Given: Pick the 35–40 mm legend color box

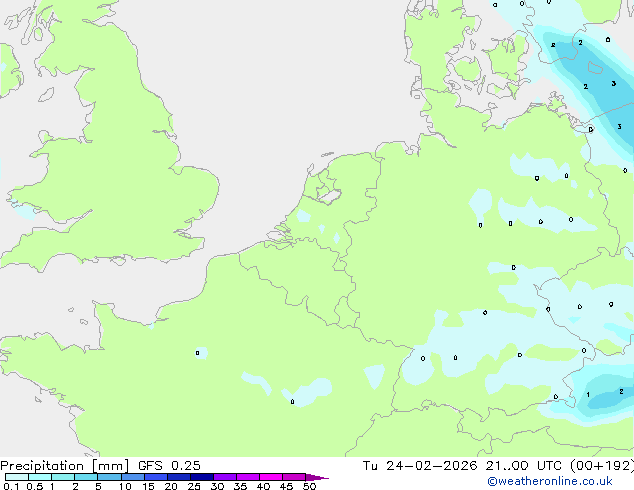Looking at the screenshot, I should 247,477.
